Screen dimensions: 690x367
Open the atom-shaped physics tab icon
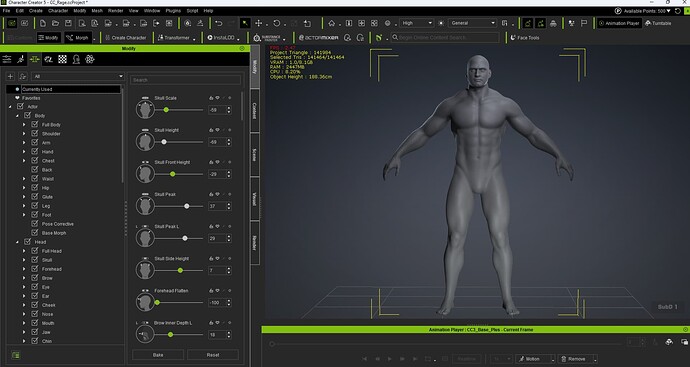click(90, 59)
